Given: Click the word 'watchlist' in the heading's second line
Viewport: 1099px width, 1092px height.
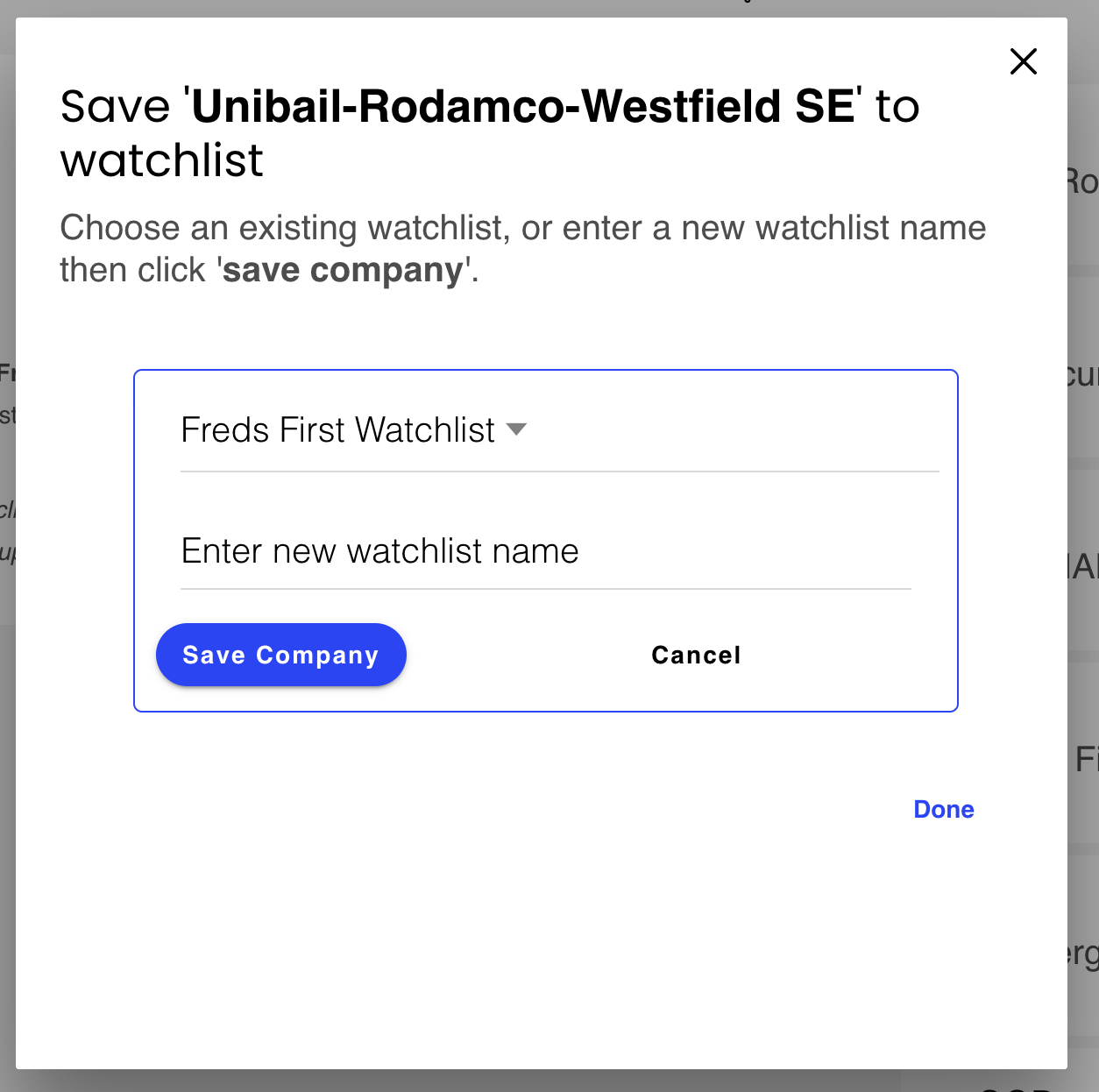Looking at the screenshot, I should [x=162, y=160].
